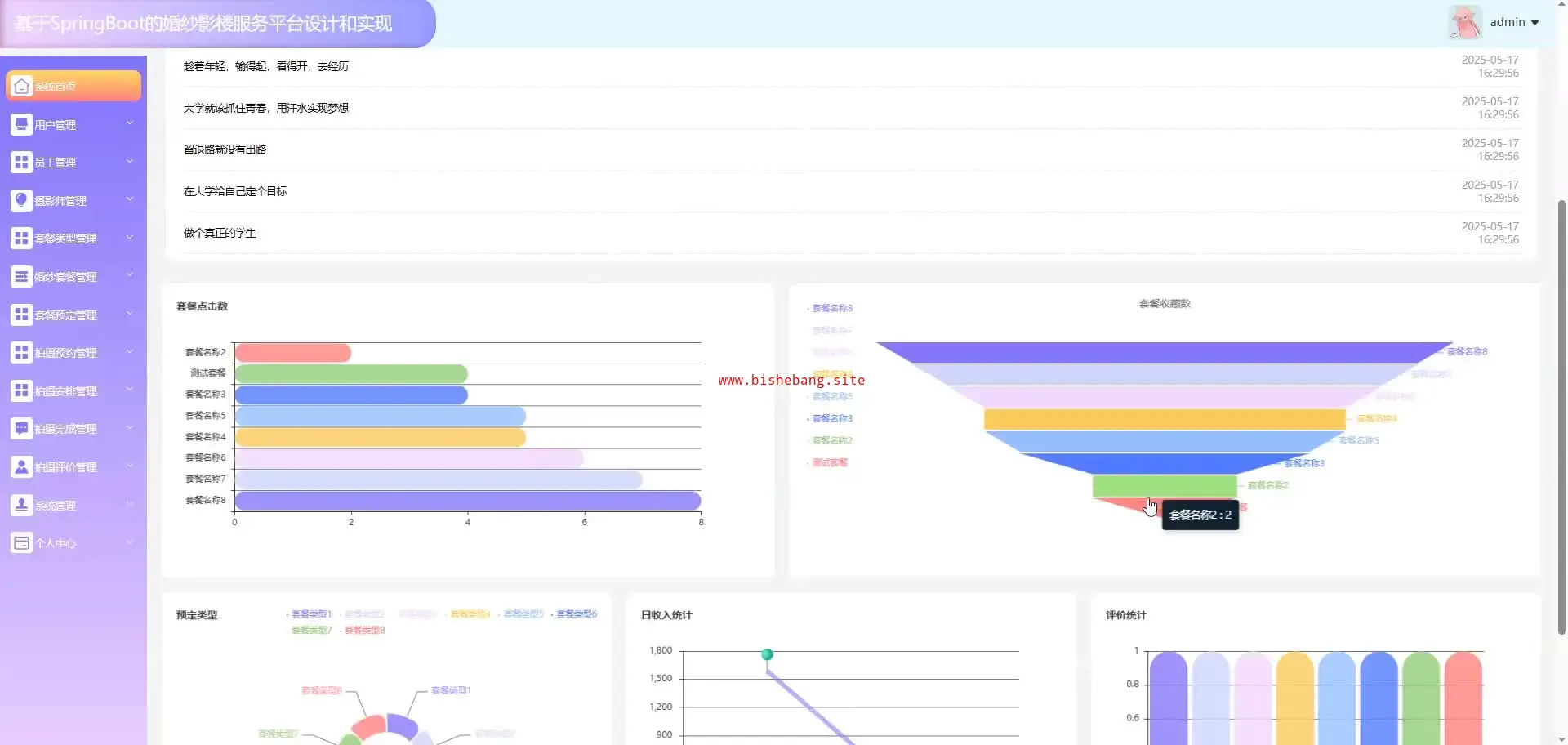
Task: Open the news item 做个真正的学生
Action: (220, 233)
